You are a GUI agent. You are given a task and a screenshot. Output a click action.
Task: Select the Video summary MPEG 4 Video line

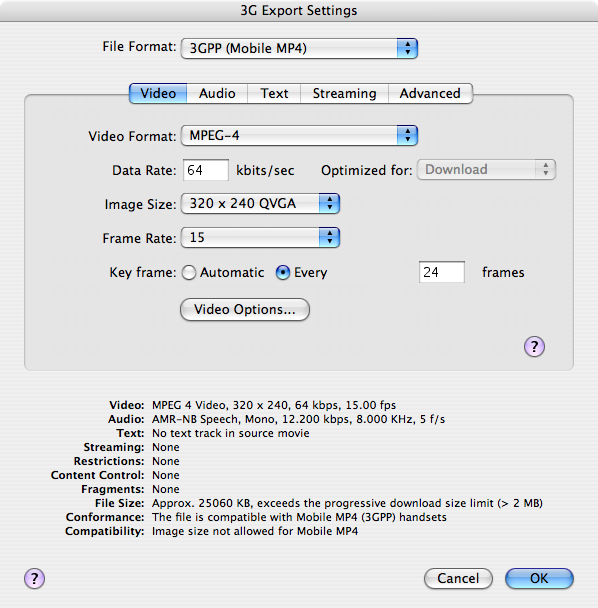[x=274, y=405]
